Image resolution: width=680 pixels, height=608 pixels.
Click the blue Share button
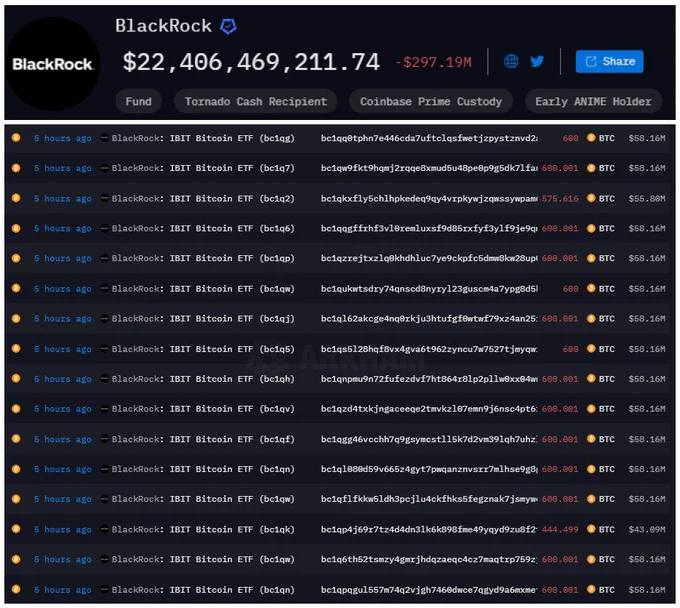609,62
